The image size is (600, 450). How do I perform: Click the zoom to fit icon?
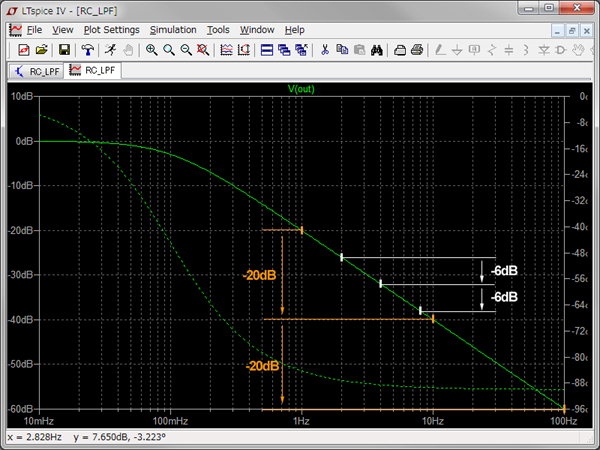(203, 50)
